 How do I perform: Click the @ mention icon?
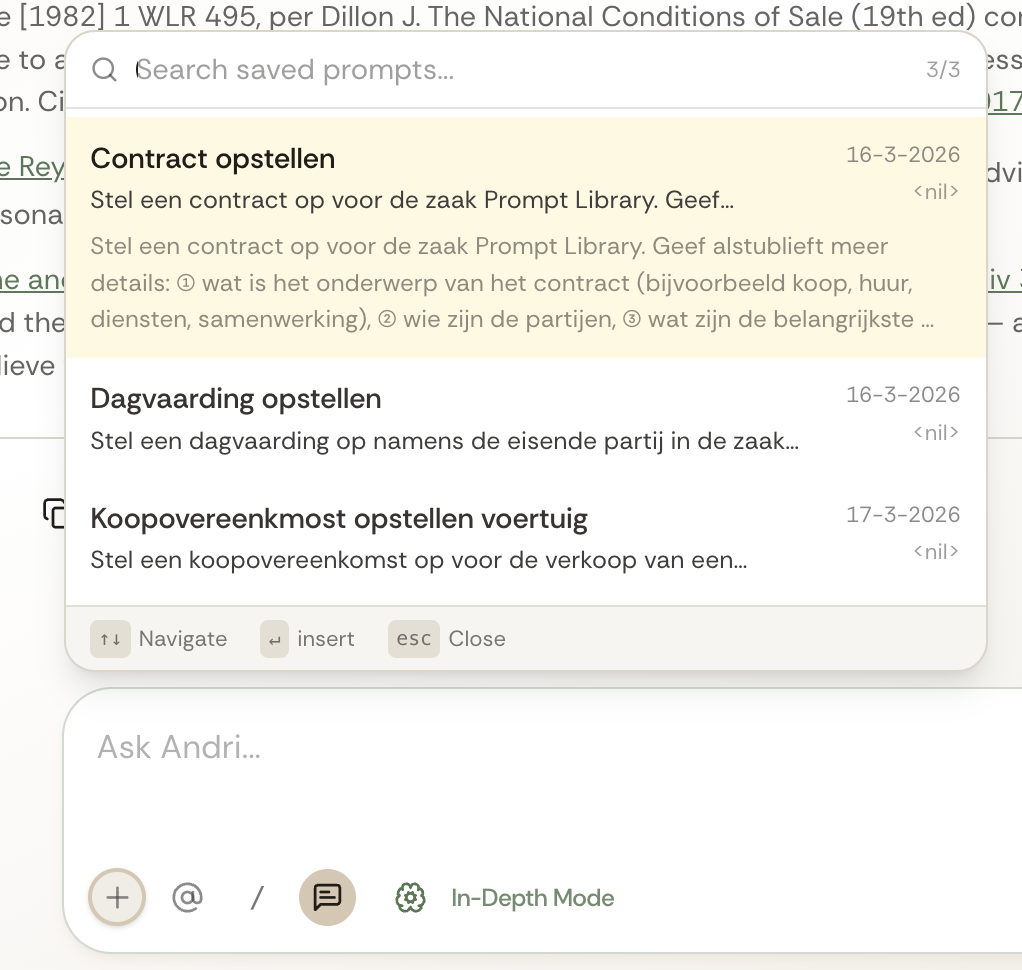point(187,897)
